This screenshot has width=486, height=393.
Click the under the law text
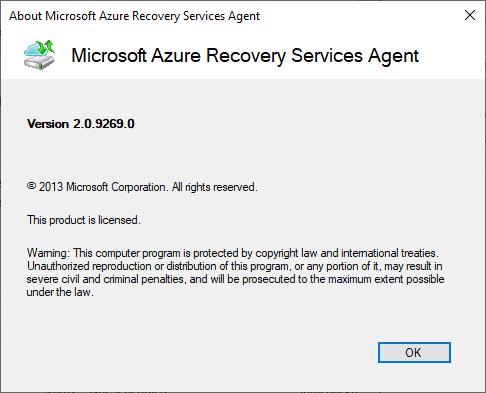point(60,292)
